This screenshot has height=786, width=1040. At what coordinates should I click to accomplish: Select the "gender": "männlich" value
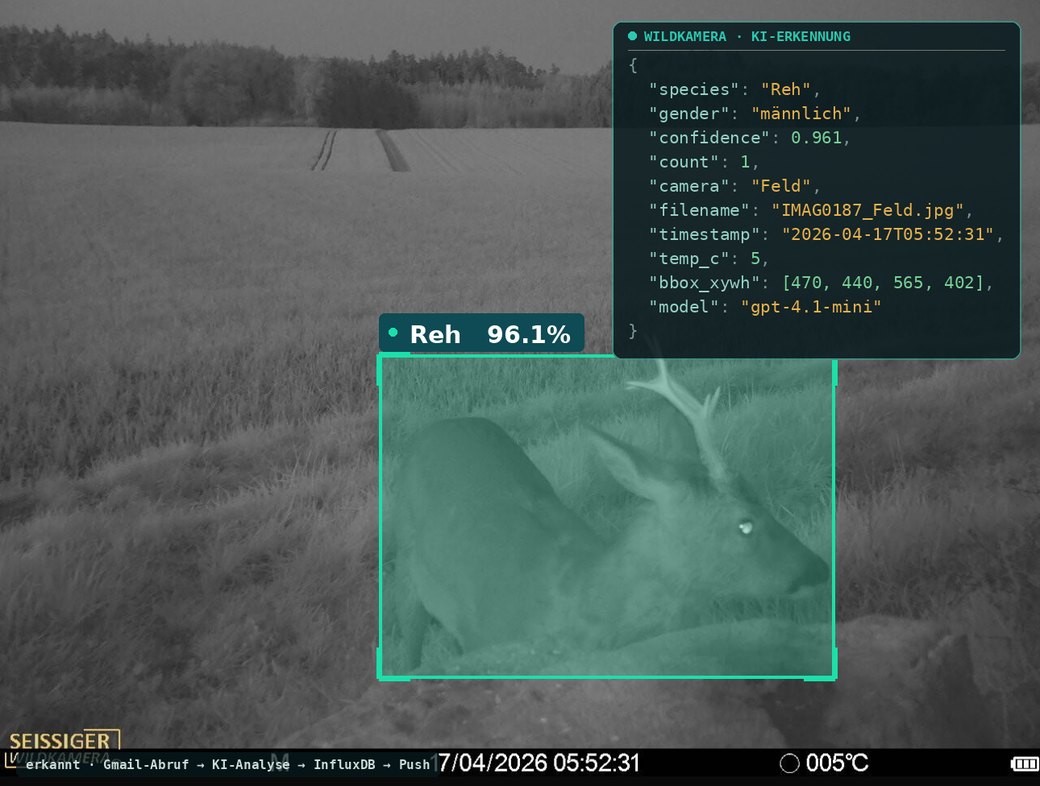801,113
